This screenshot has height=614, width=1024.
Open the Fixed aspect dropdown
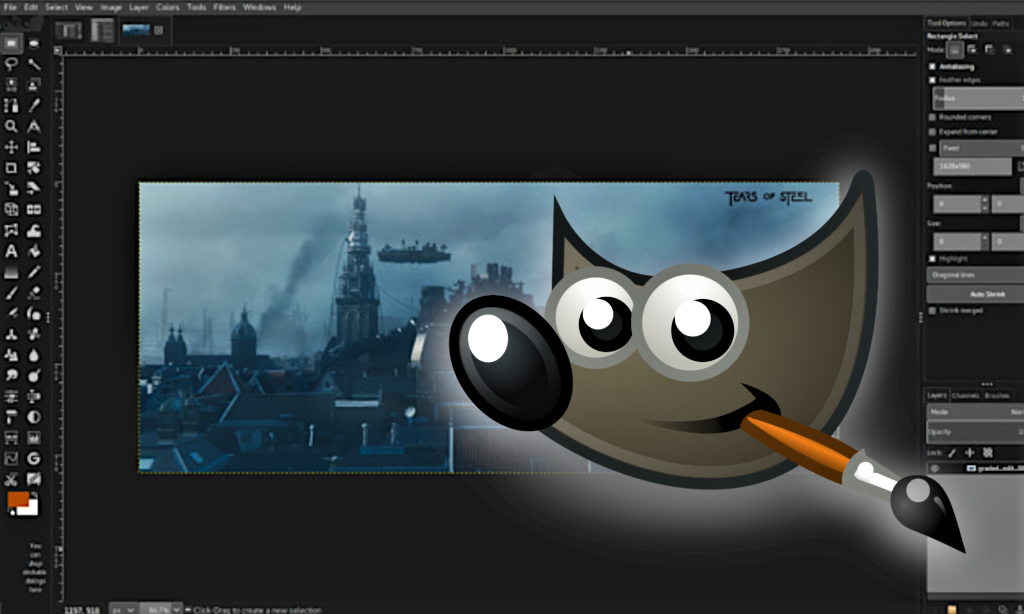tap(982, 148)
